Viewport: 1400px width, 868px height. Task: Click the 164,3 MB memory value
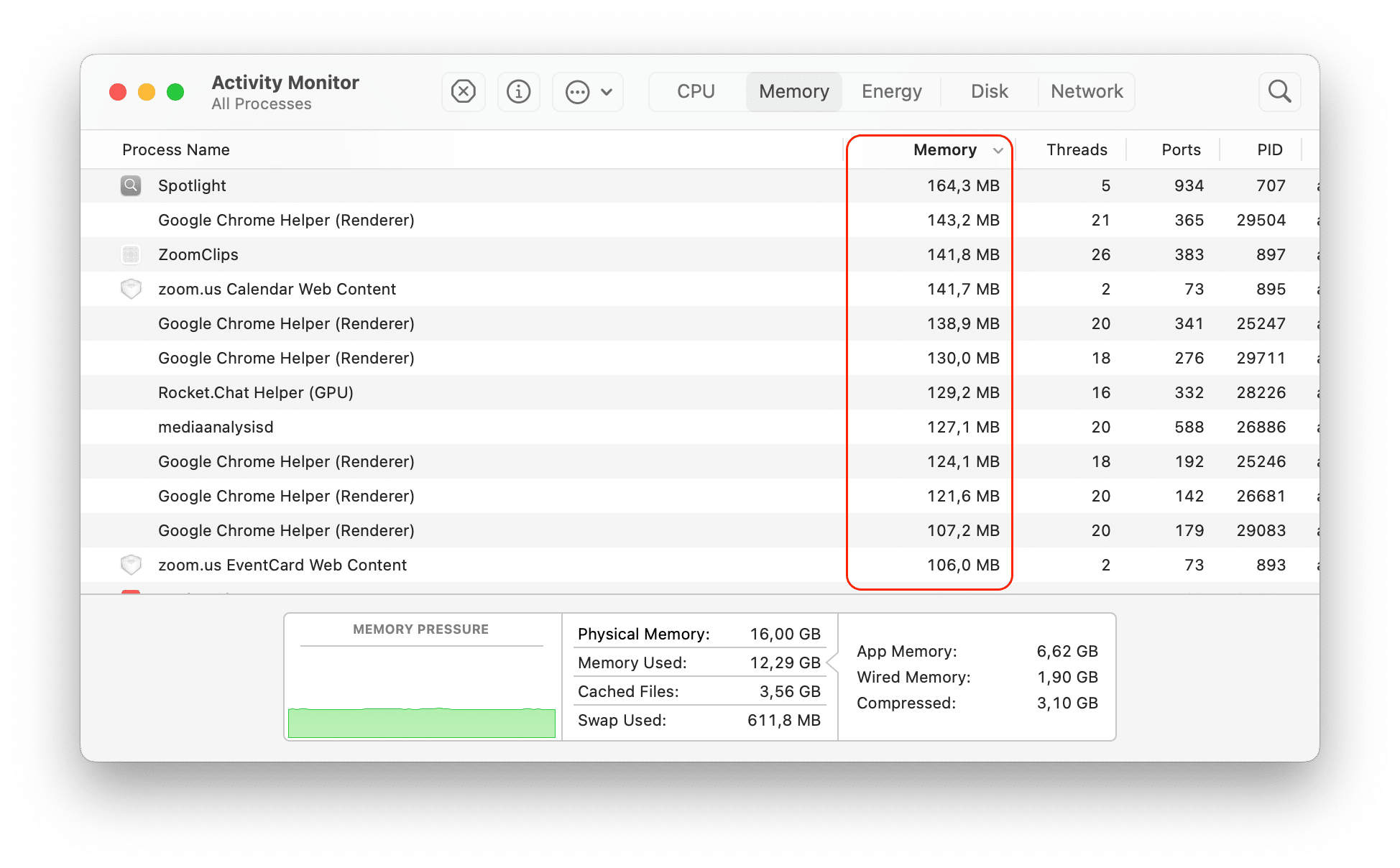[x=963, y=185]
